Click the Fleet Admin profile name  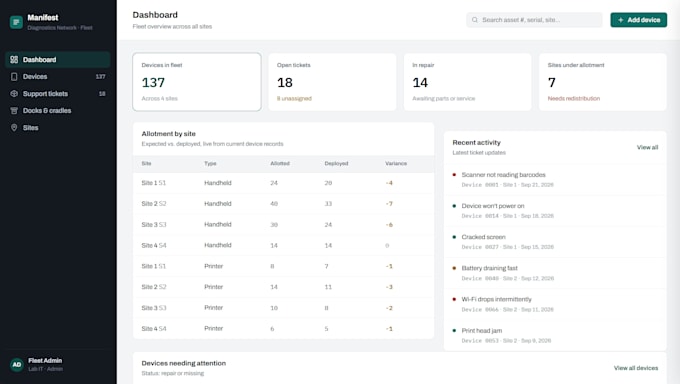click(x=45, y=361)
